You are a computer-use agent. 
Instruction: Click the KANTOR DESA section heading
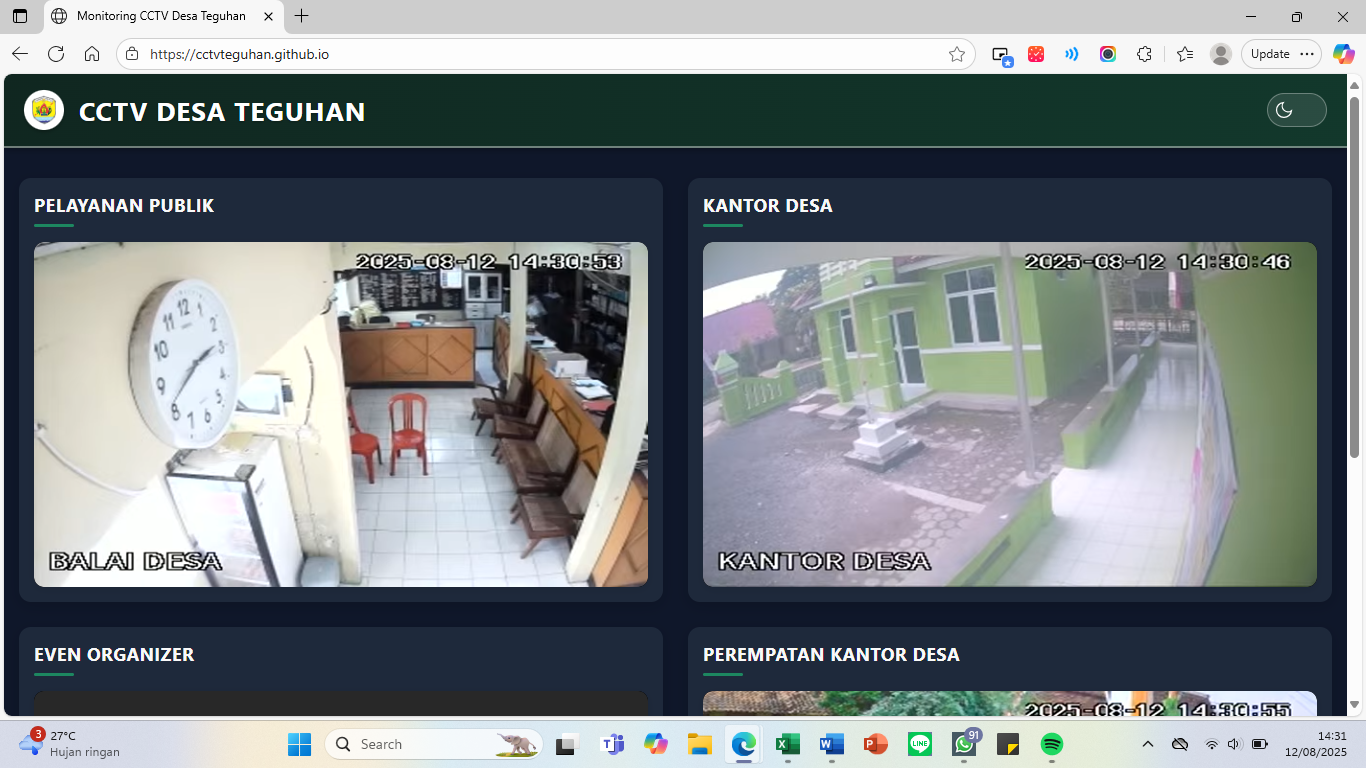point(768,205)
